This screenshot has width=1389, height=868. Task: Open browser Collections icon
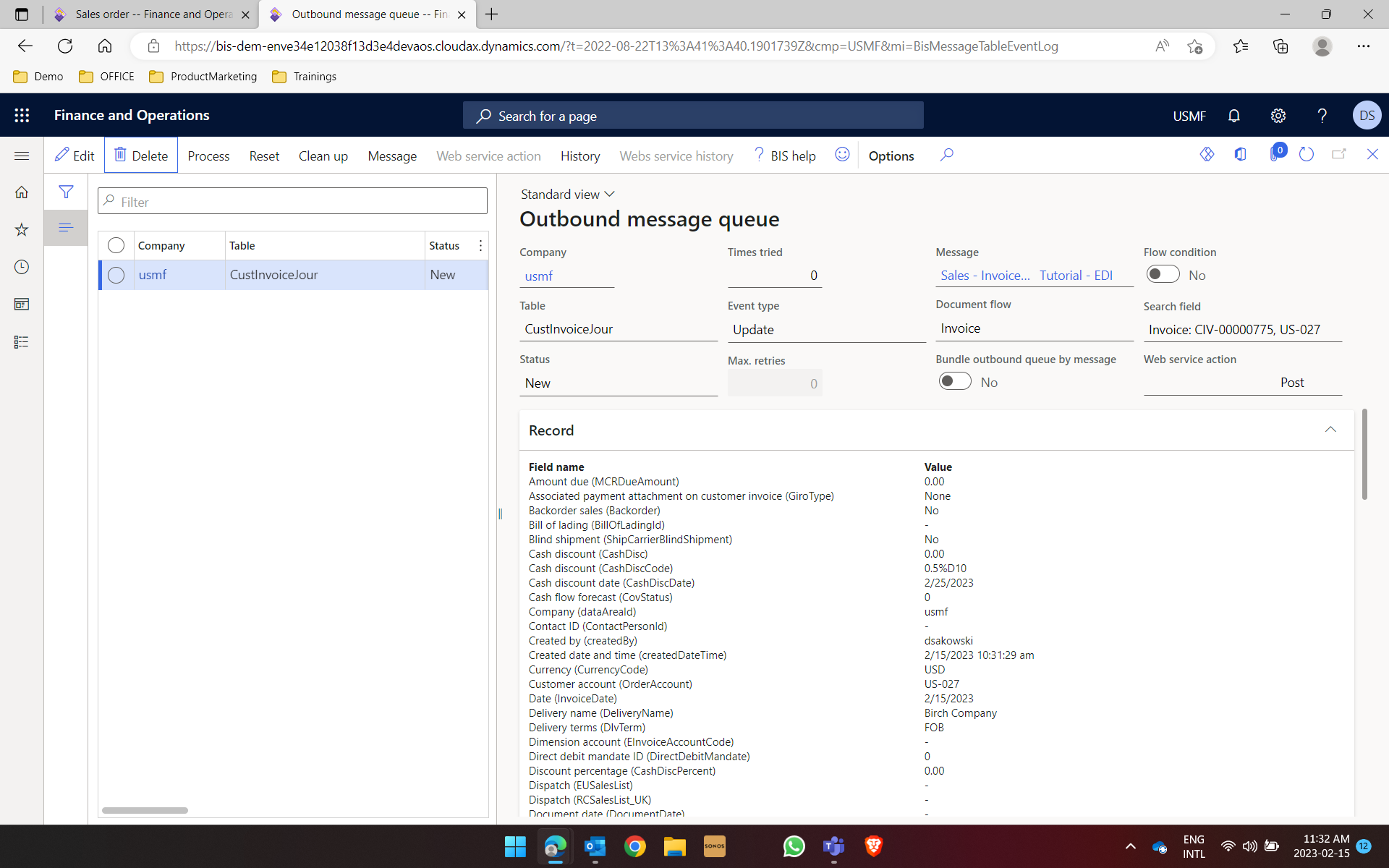coord(1280,46)
